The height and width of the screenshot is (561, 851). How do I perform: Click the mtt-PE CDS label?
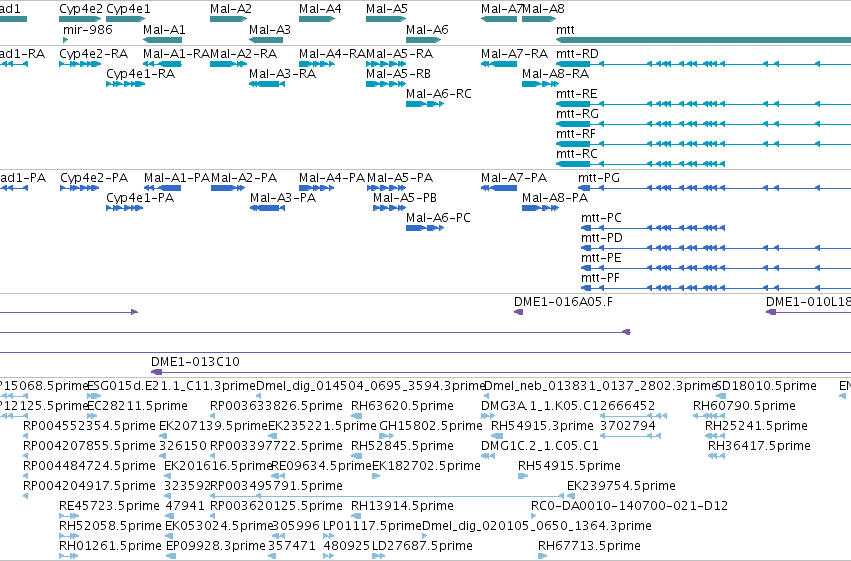click(601, 258)
